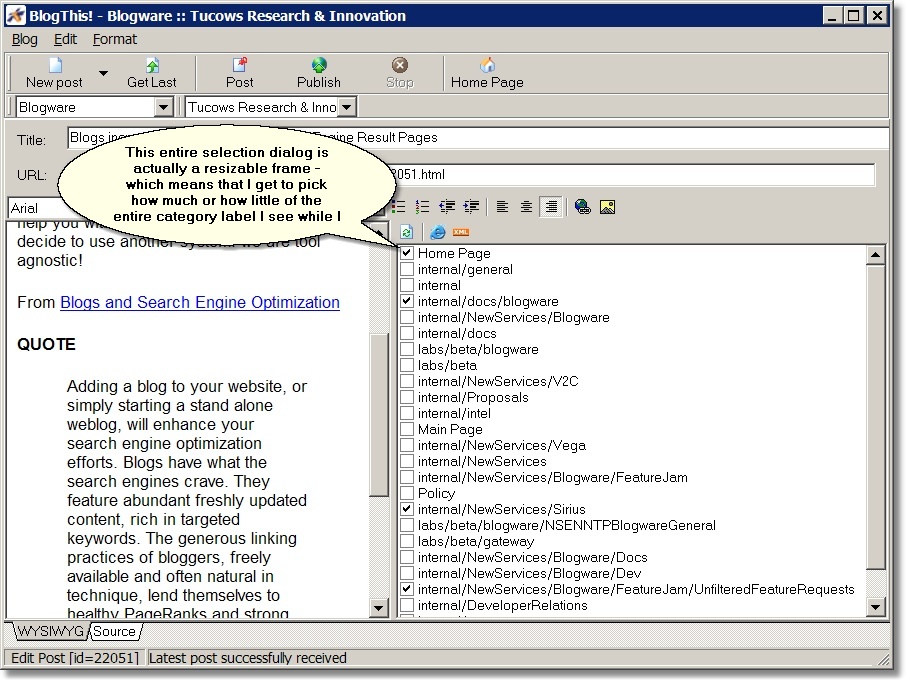This screenshot has height=682, width=906.
Task: Click the Post toolbar icon
Action: pyautogui.click(x=240, y=65)
